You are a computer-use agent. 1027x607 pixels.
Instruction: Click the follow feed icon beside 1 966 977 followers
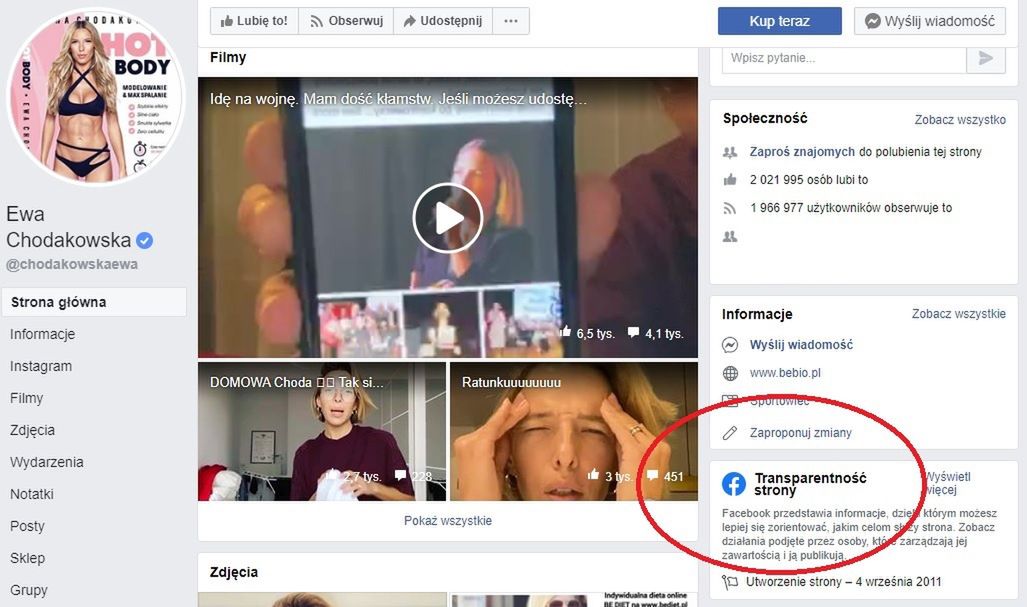730,208
